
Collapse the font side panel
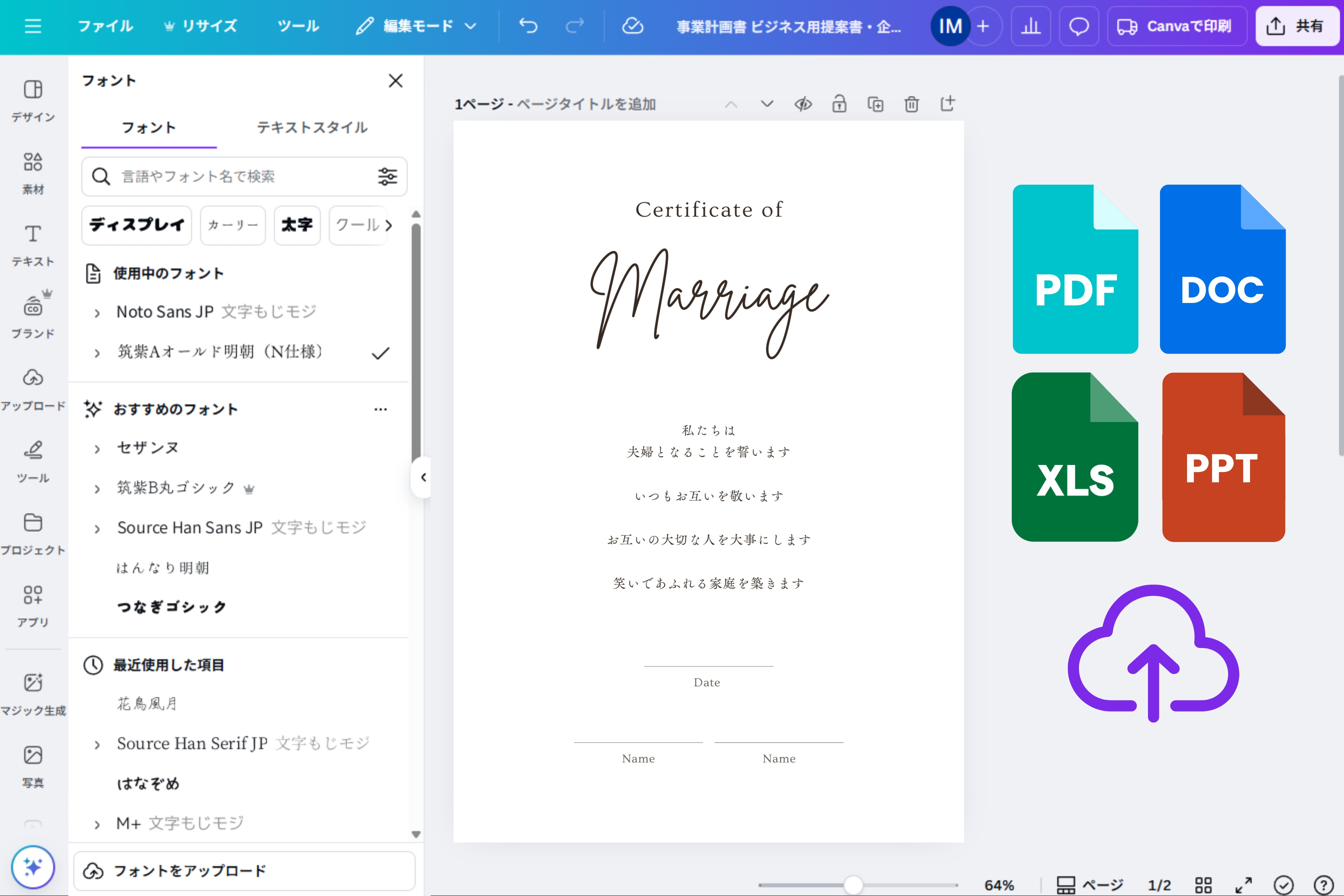point(422,477)
